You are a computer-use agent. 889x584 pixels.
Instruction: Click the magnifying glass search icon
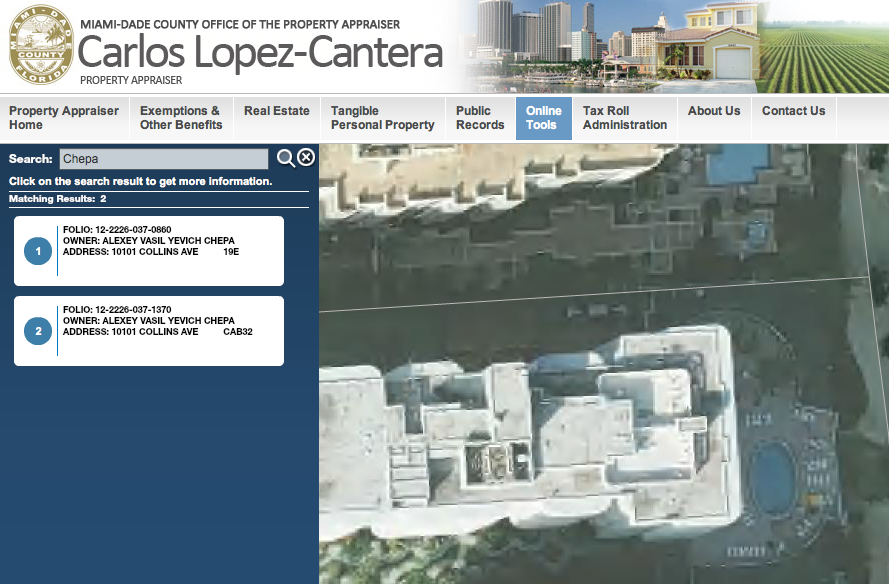(x=286, y=158)
